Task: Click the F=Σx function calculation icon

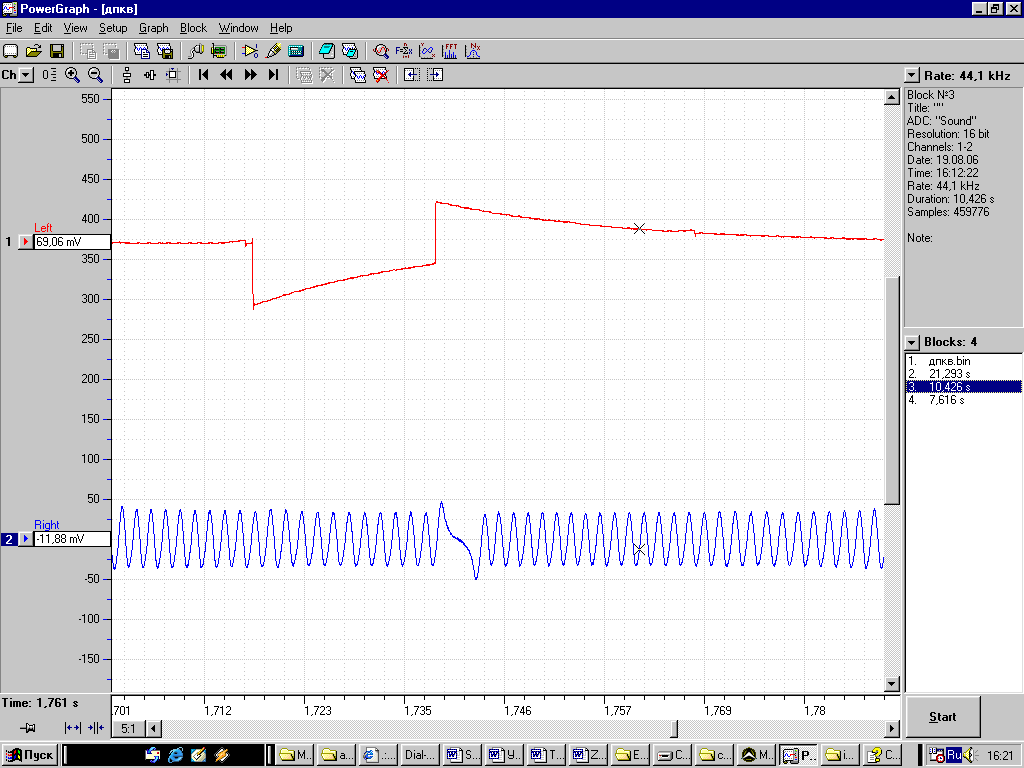Action: pos(404,51)
